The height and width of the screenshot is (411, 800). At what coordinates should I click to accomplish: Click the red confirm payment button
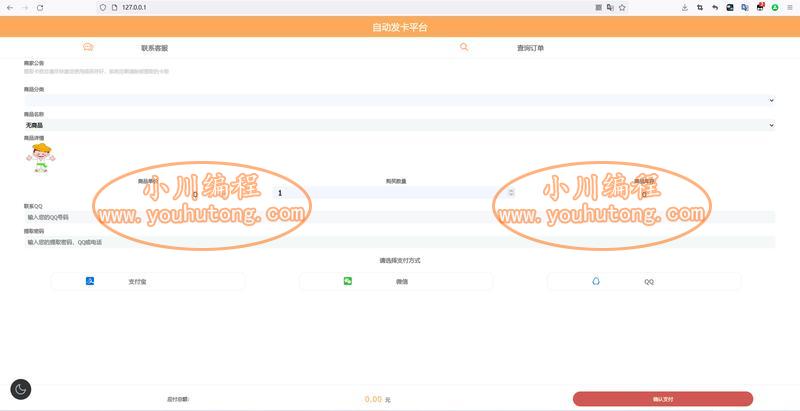click(x=663, y=399)
